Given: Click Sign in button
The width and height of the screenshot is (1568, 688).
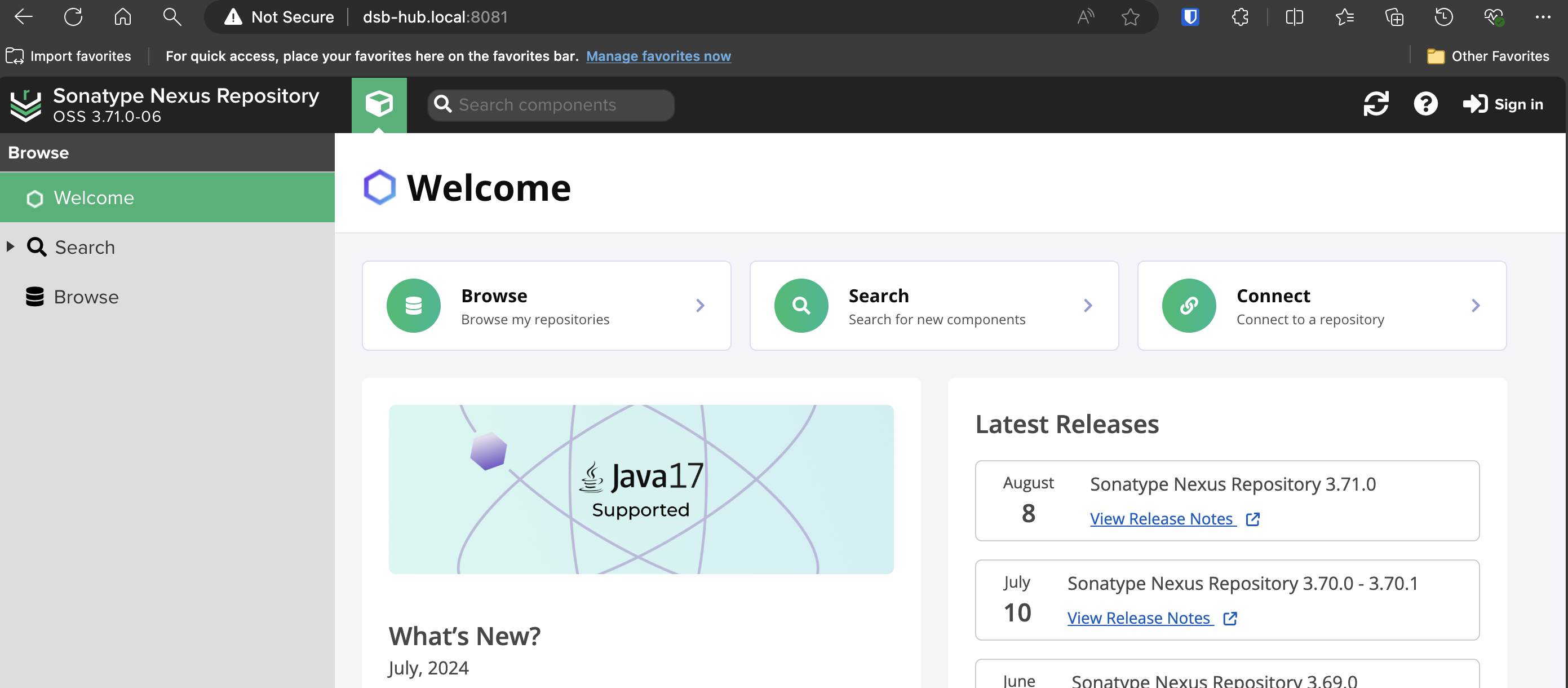Looking at the screenshot, I should click(1503, 104).
